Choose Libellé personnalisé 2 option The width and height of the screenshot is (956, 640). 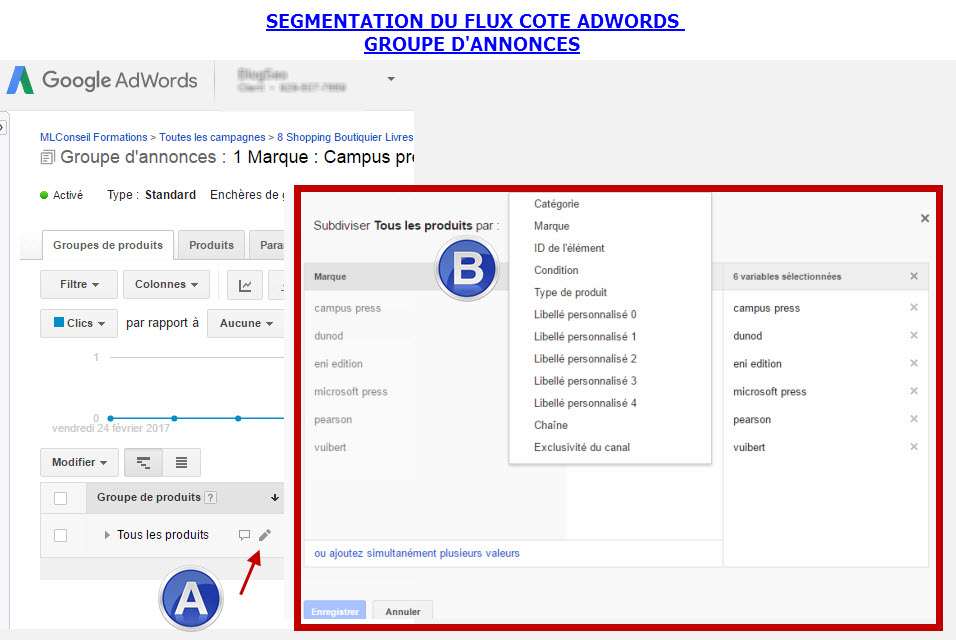tap(585, 358)
